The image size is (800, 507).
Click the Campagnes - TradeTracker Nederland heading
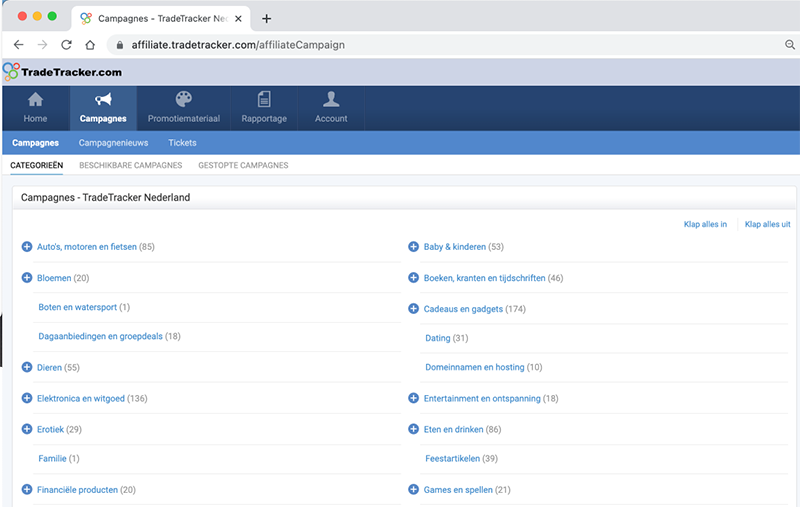(x=106, y=197)
